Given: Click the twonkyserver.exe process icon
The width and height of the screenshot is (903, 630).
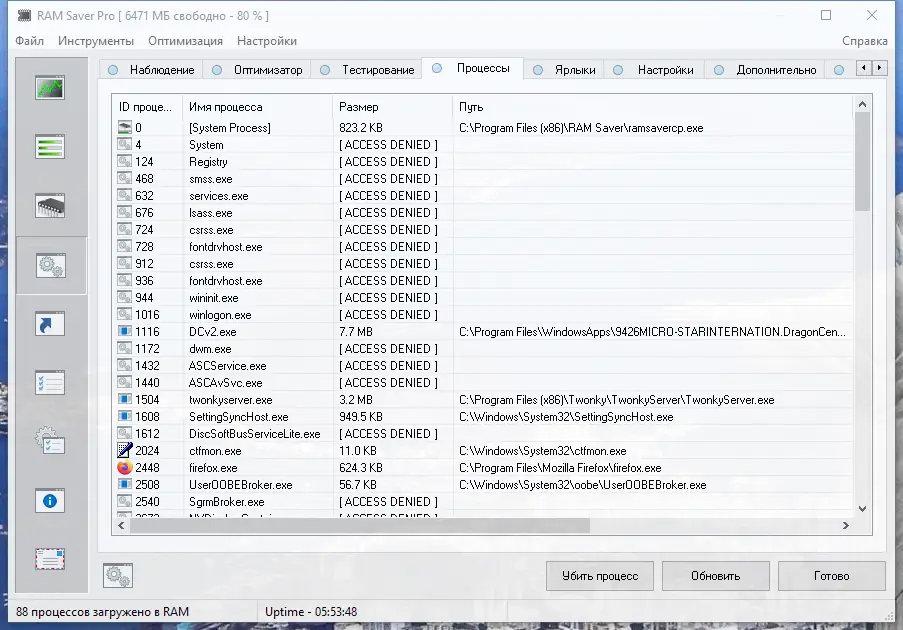Looking at the screenshot, I should click(124, 399).
